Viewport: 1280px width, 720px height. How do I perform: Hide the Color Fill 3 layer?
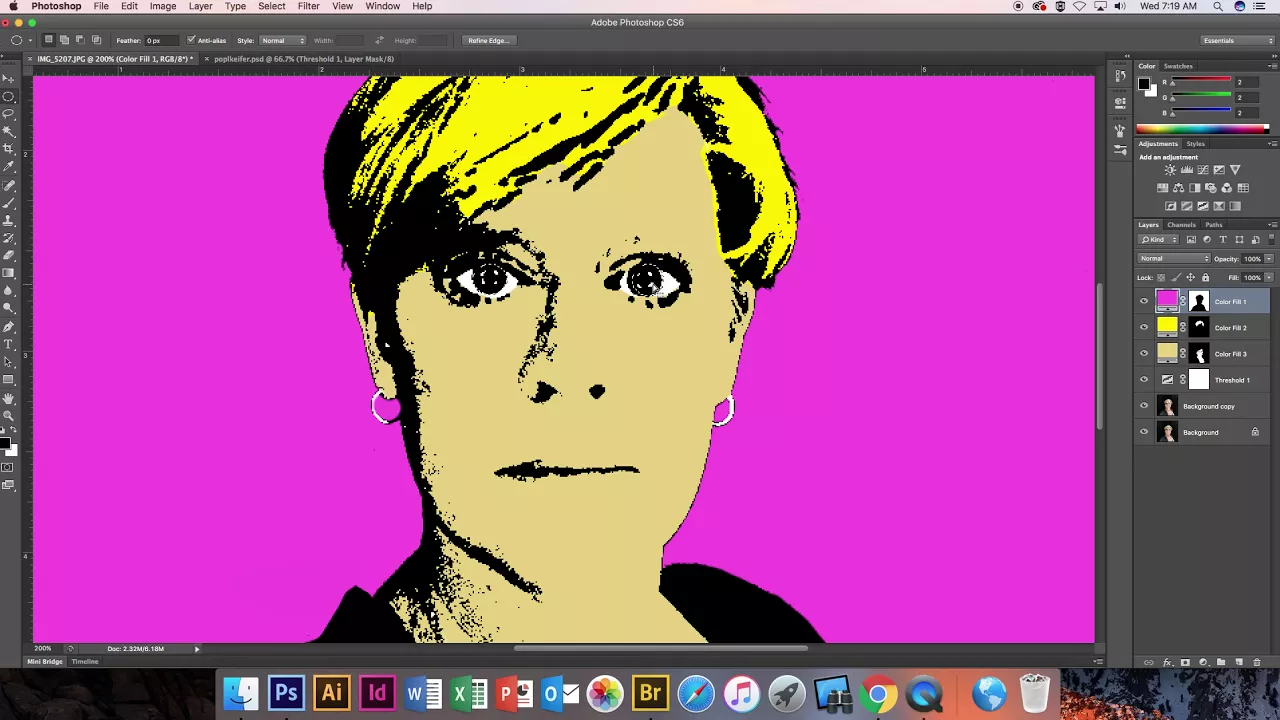pos(1144,353)
